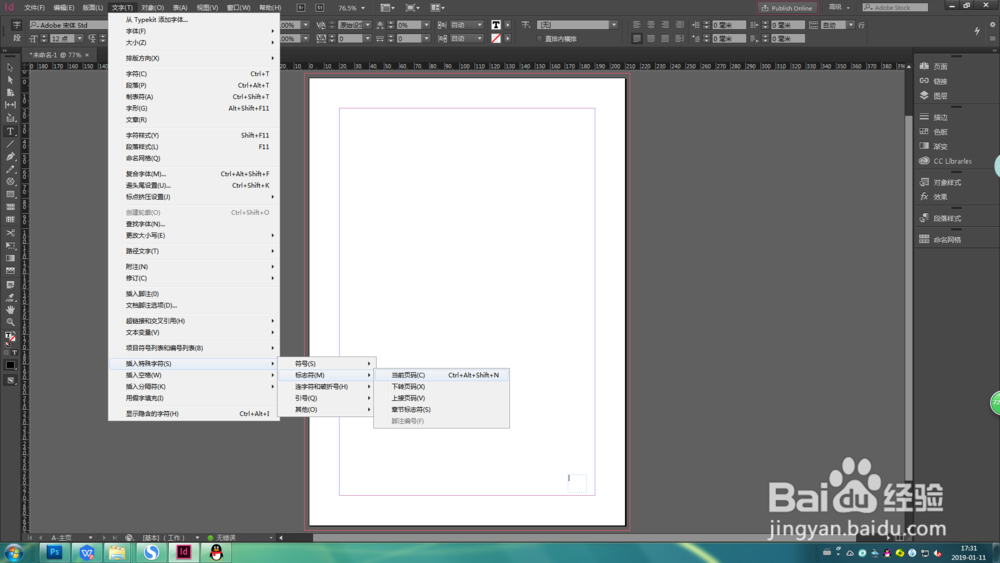Click the text color T swatch
Screen dimensions: 1000x563
pos(496,25)
